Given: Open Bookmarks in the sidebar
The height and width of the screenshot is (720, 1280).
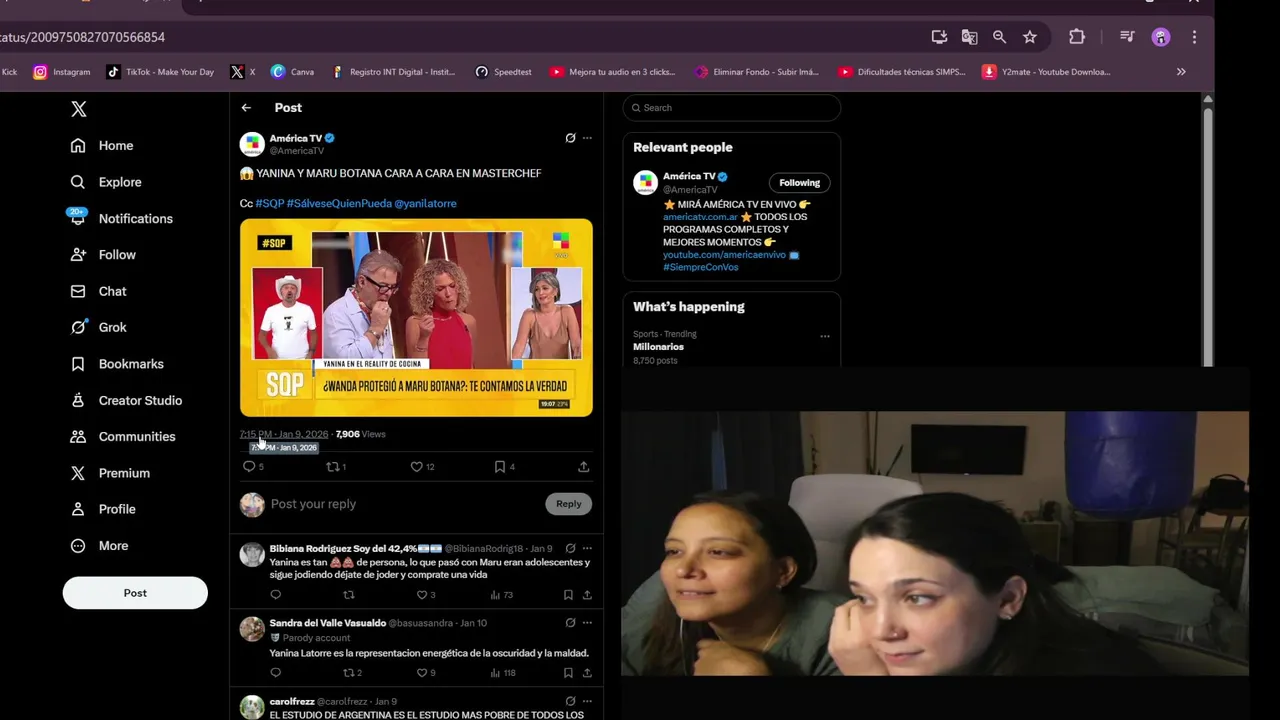Looking at the screenshot, I should click(x=117, y=364).
